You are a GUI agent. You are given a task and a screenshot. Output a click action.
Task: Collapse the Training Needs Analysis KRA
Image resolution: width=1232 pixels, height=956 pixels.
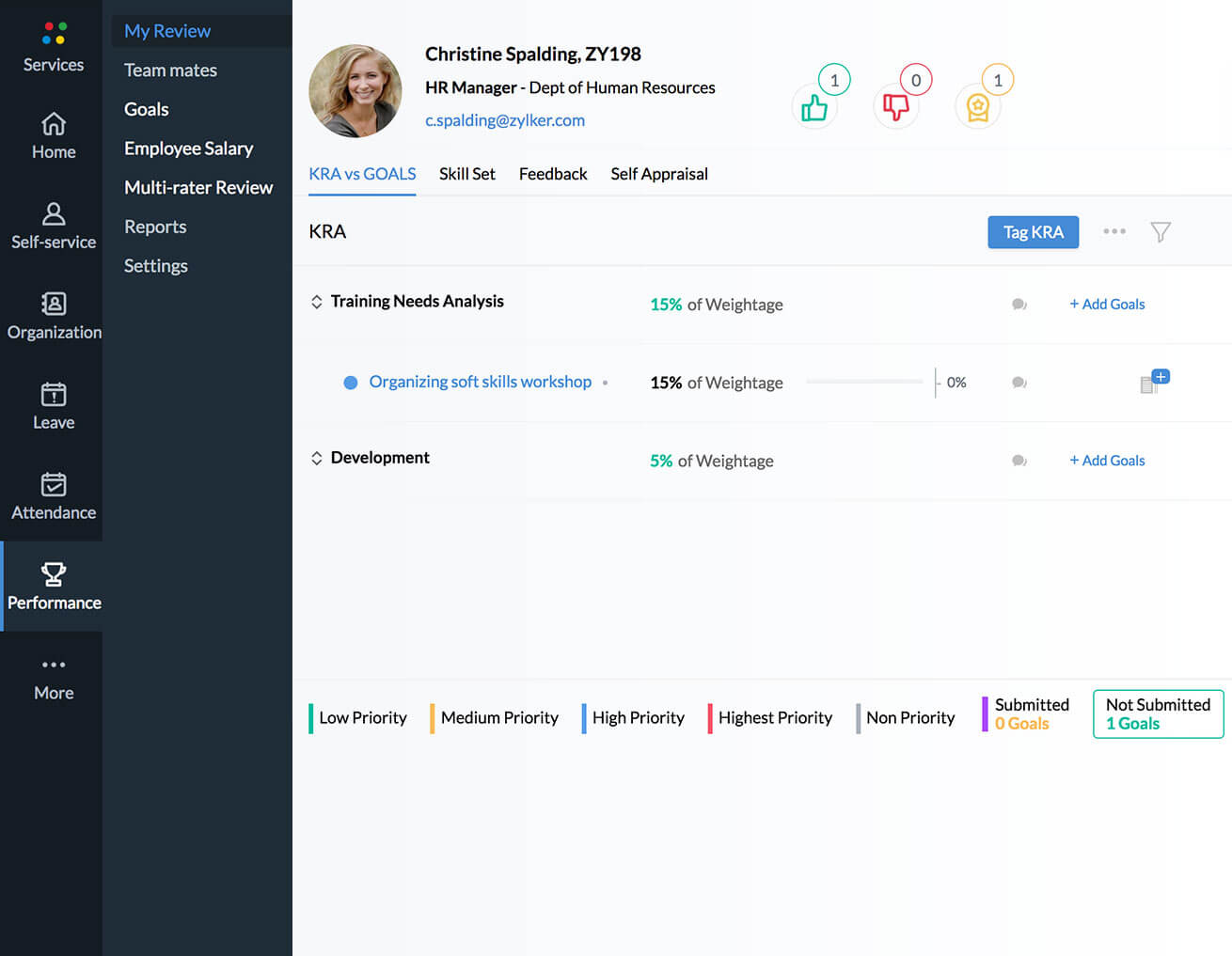coord(317,302)
